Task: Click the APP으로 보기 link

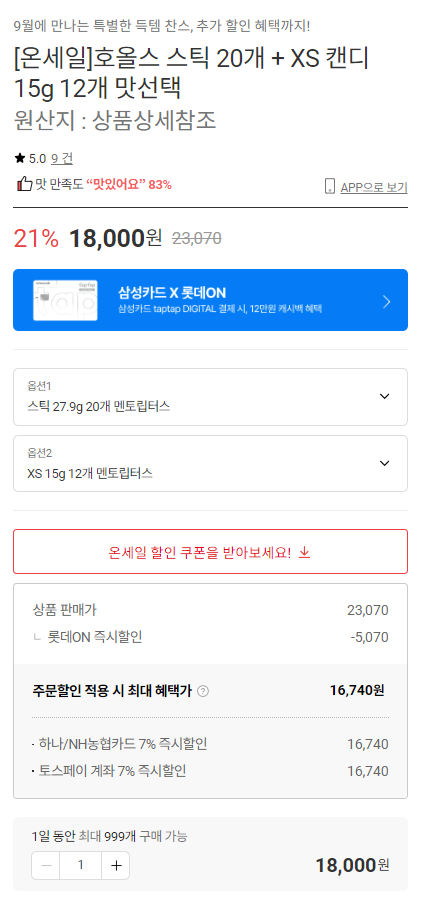Action: [374, 187]
